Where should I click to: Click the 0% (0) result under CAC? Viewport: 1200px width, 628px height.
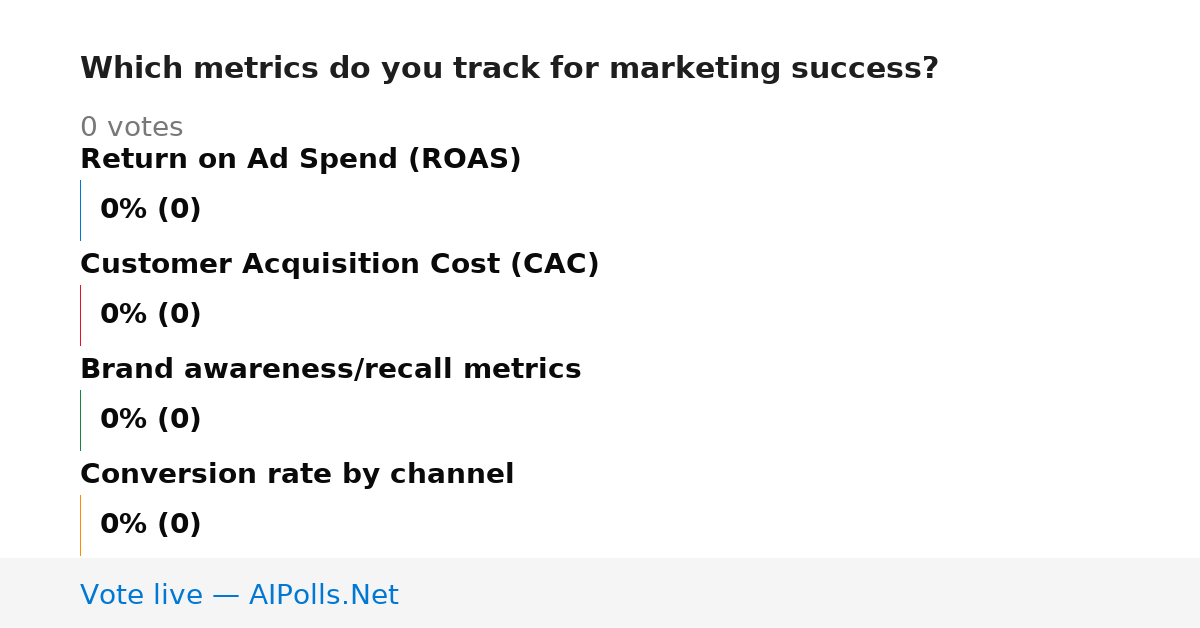tap(150, 315)
